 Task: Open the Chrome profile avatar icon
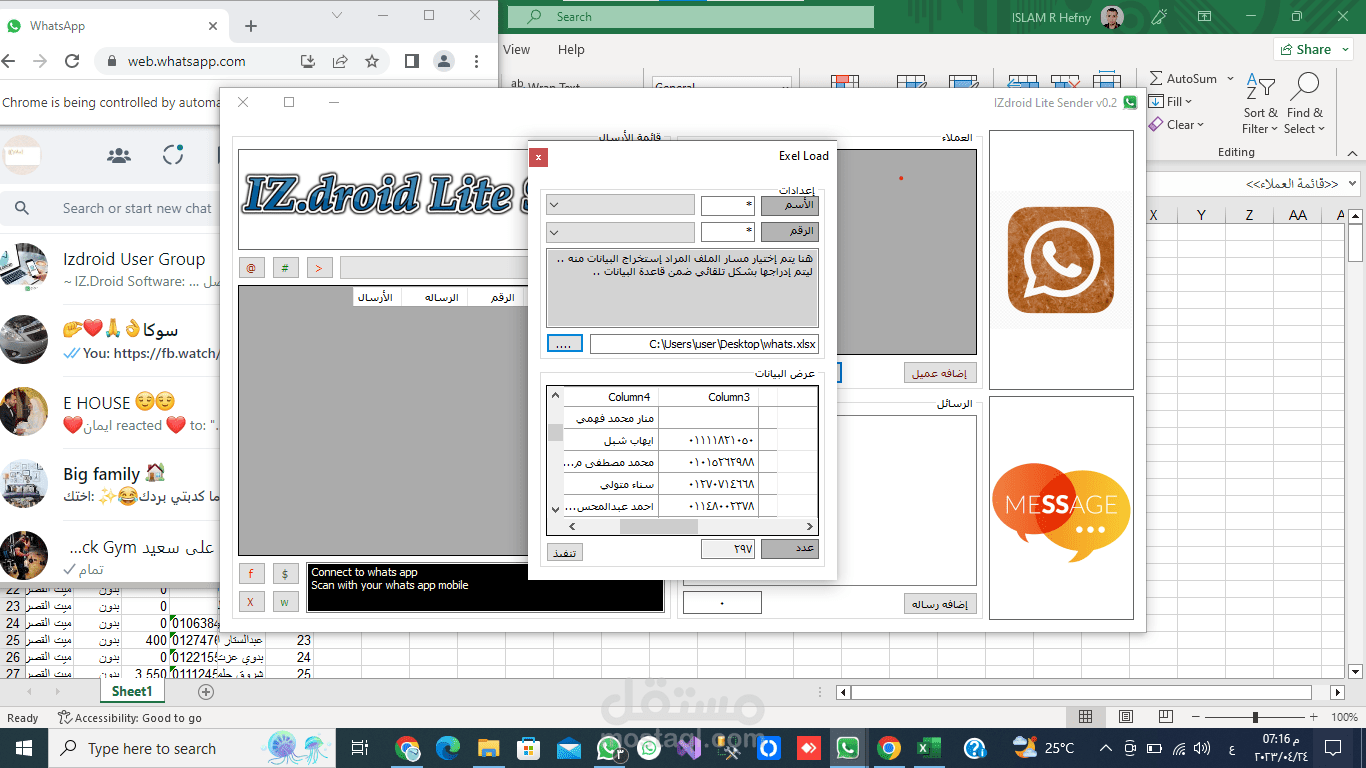[443, 61]
